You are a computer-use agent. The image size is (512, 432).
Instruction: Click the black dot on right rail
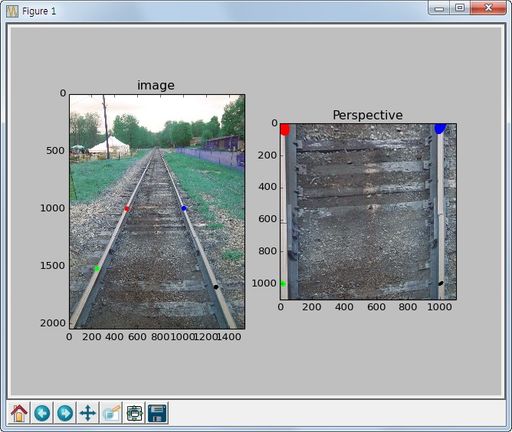click(x=216, y=287)
